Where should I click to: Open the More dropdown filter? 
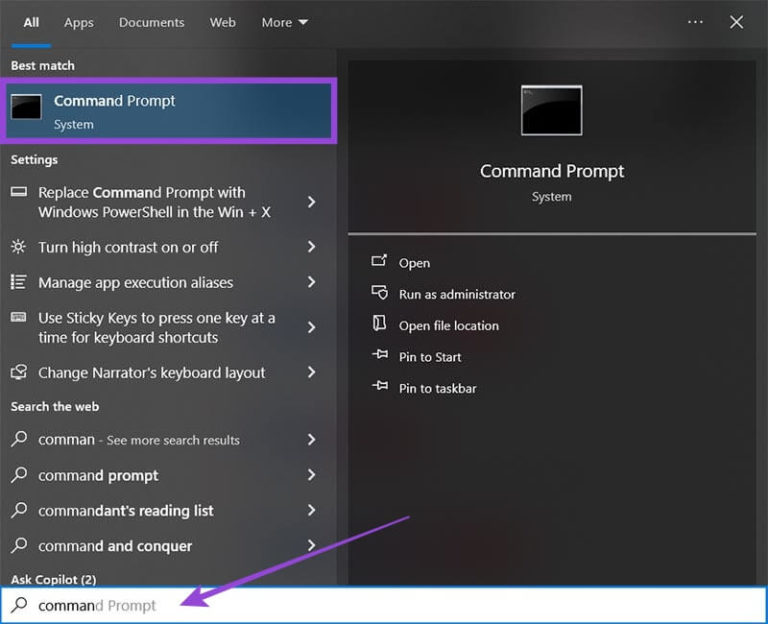pyautogui.click(x=285, y=23)
